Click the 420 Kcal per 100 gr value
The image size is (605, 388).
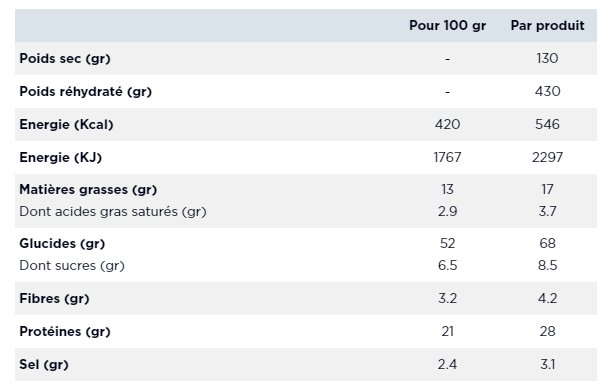tap(447, 124)
